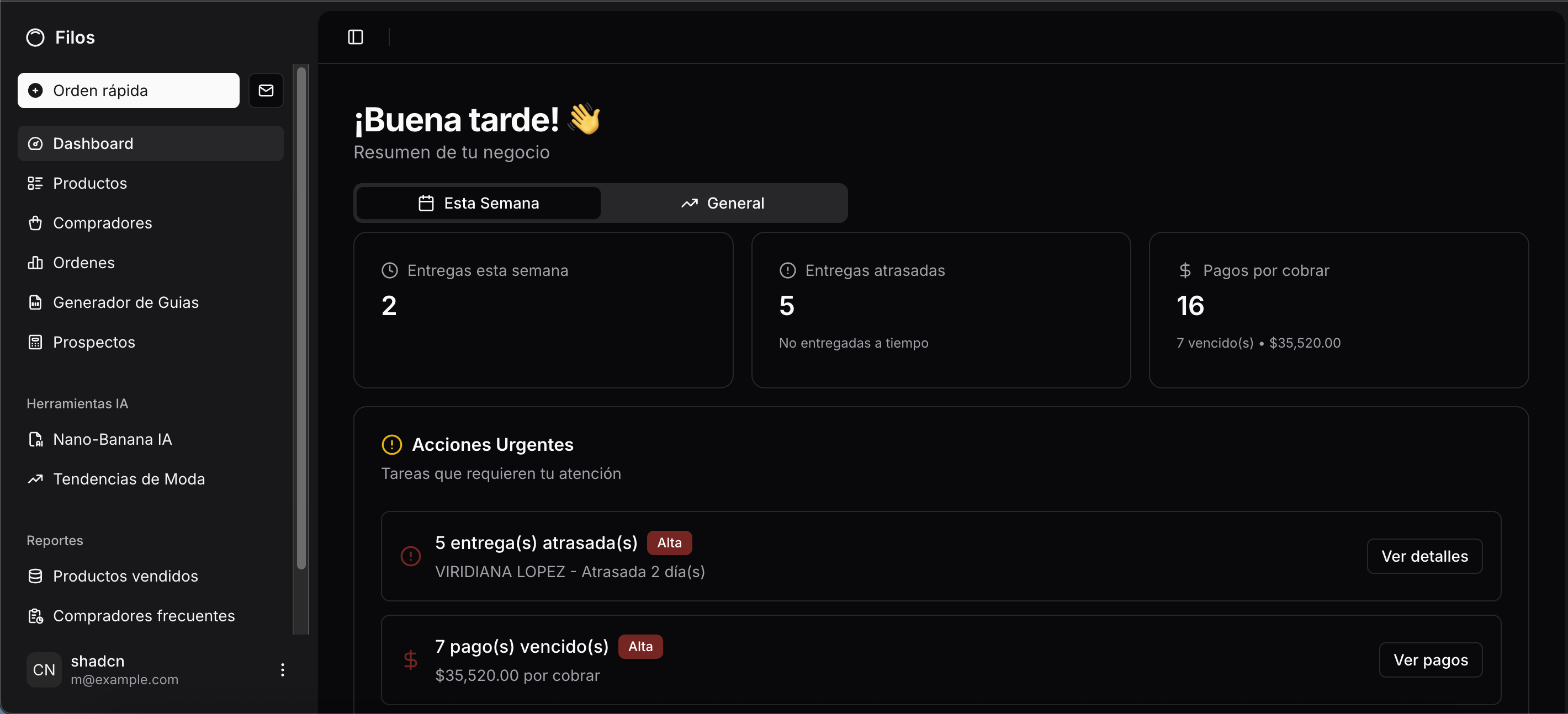
Task: Open Tendencias de Moda
Action: click(129, 479)
